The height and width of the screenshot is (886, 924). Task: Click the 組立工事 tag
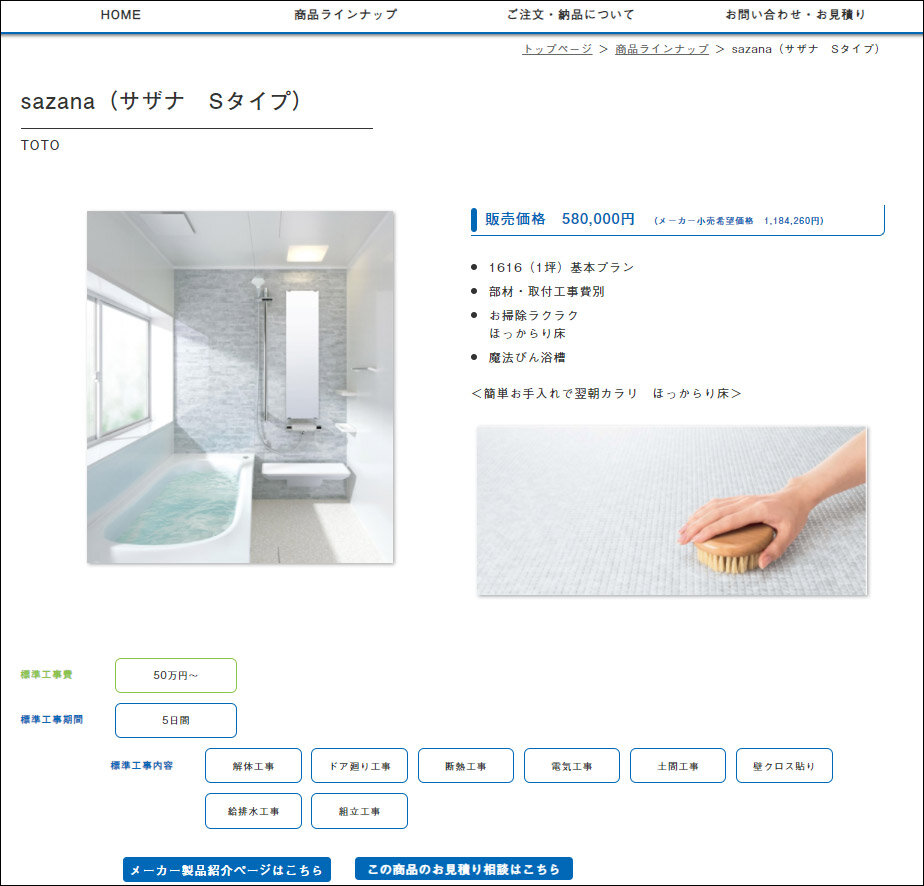coord(359,811)
